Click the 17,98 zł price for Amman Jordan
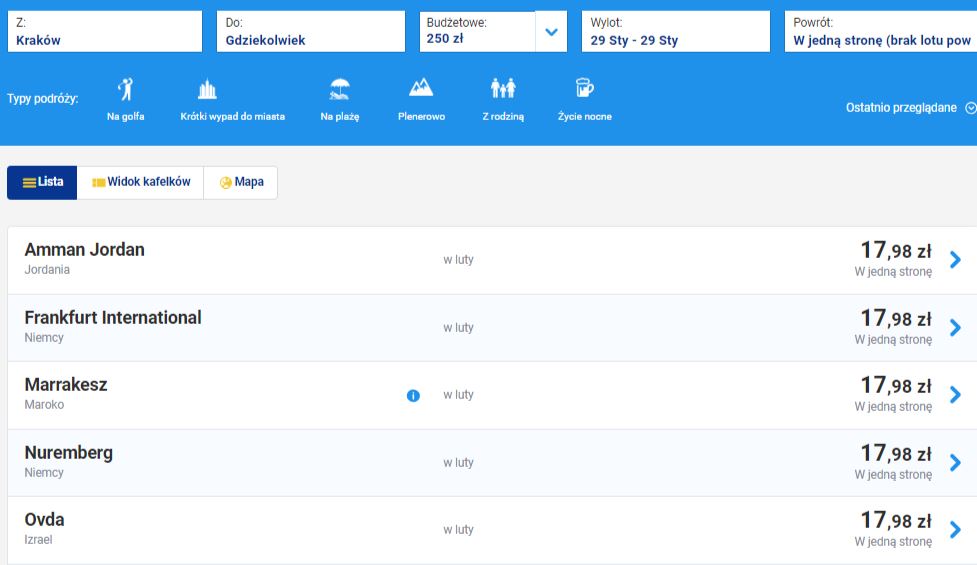 (x=896, y=250)
